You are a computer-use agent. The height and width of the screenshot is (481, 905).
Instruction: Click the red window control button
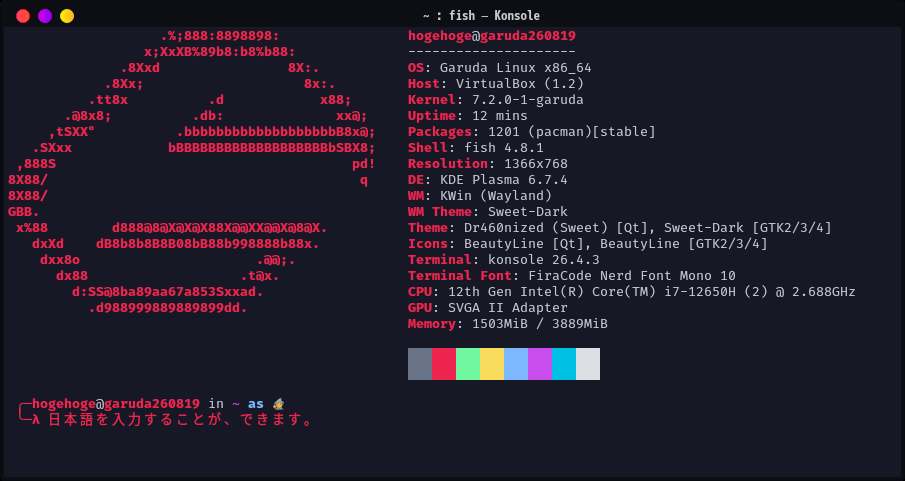(x=23, y=16)
